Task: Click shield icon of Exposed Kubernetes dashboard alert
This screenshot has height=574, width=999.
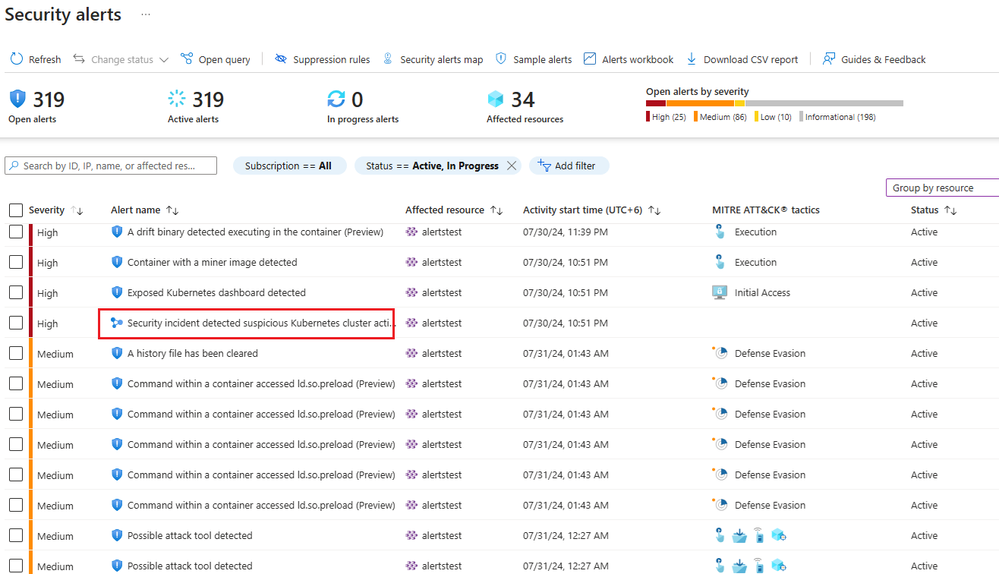Action: tap(117, 292)
